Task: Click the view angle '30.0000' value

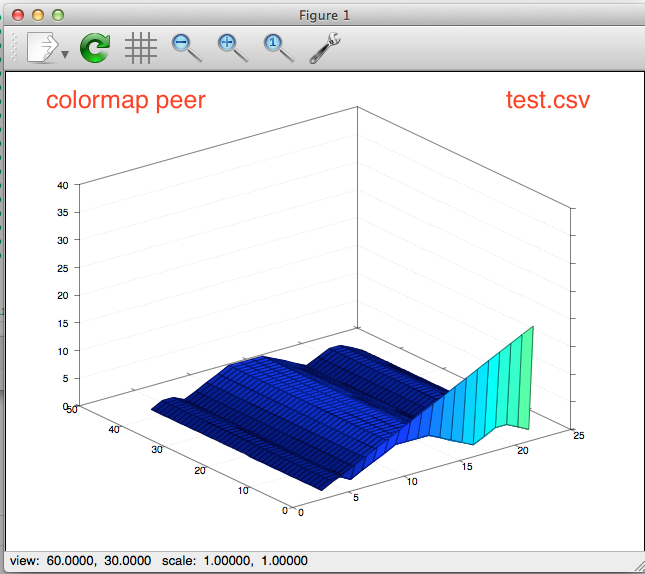Action: point(128,560)
